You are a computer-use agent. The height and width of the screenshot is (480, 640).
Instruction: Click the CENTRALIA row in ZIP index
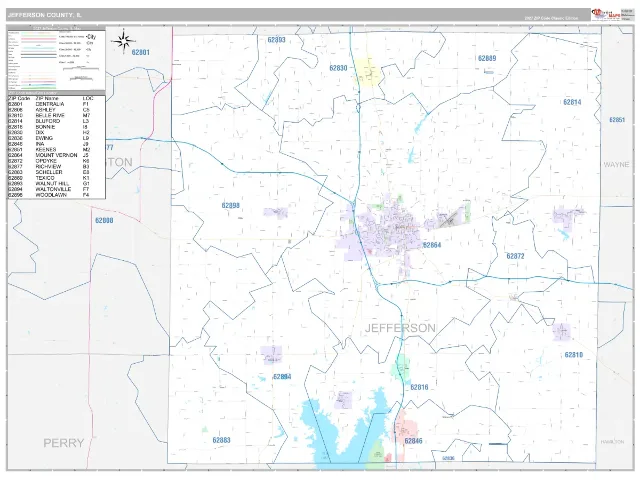pyautogui.click(x=56, y=104)
